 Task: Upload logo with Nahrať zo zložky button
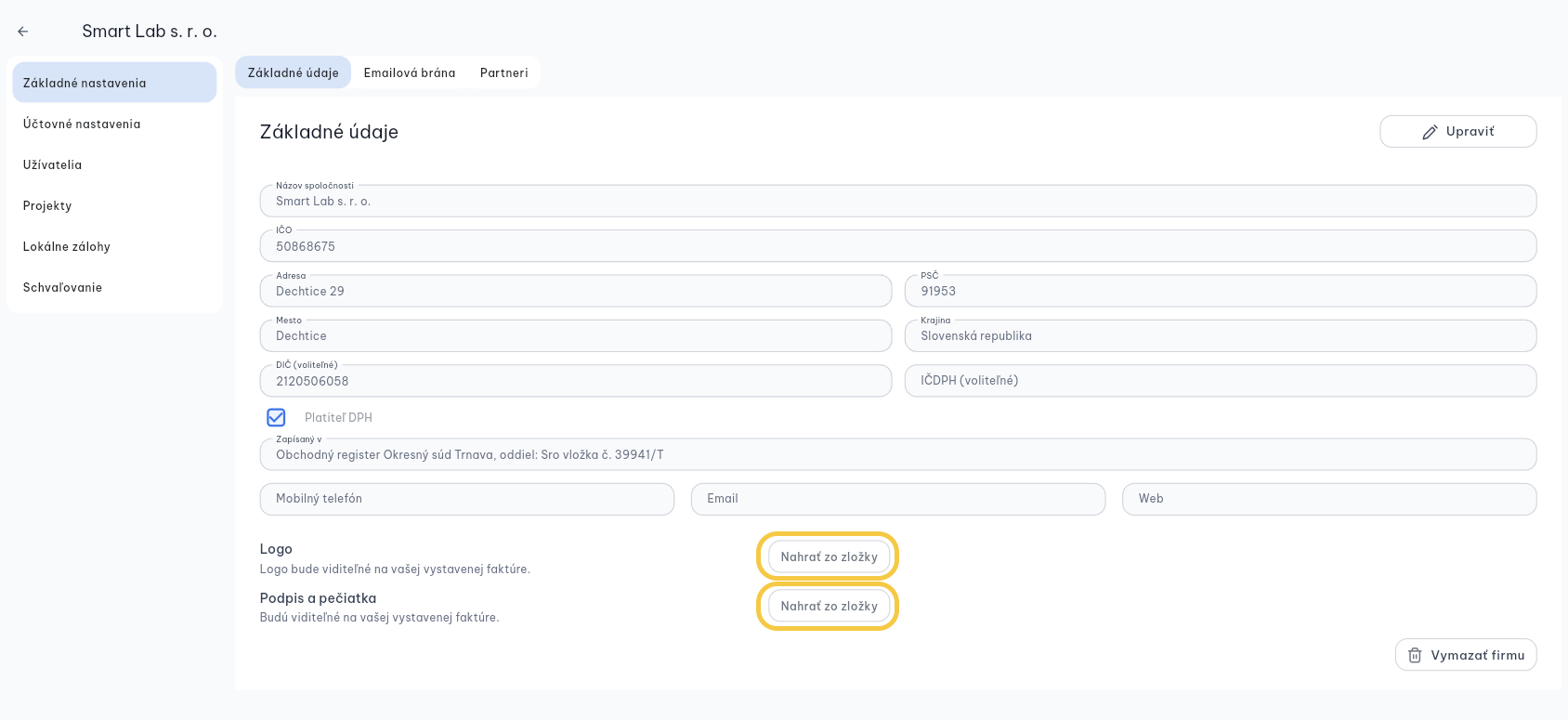(x=829, y=556)
